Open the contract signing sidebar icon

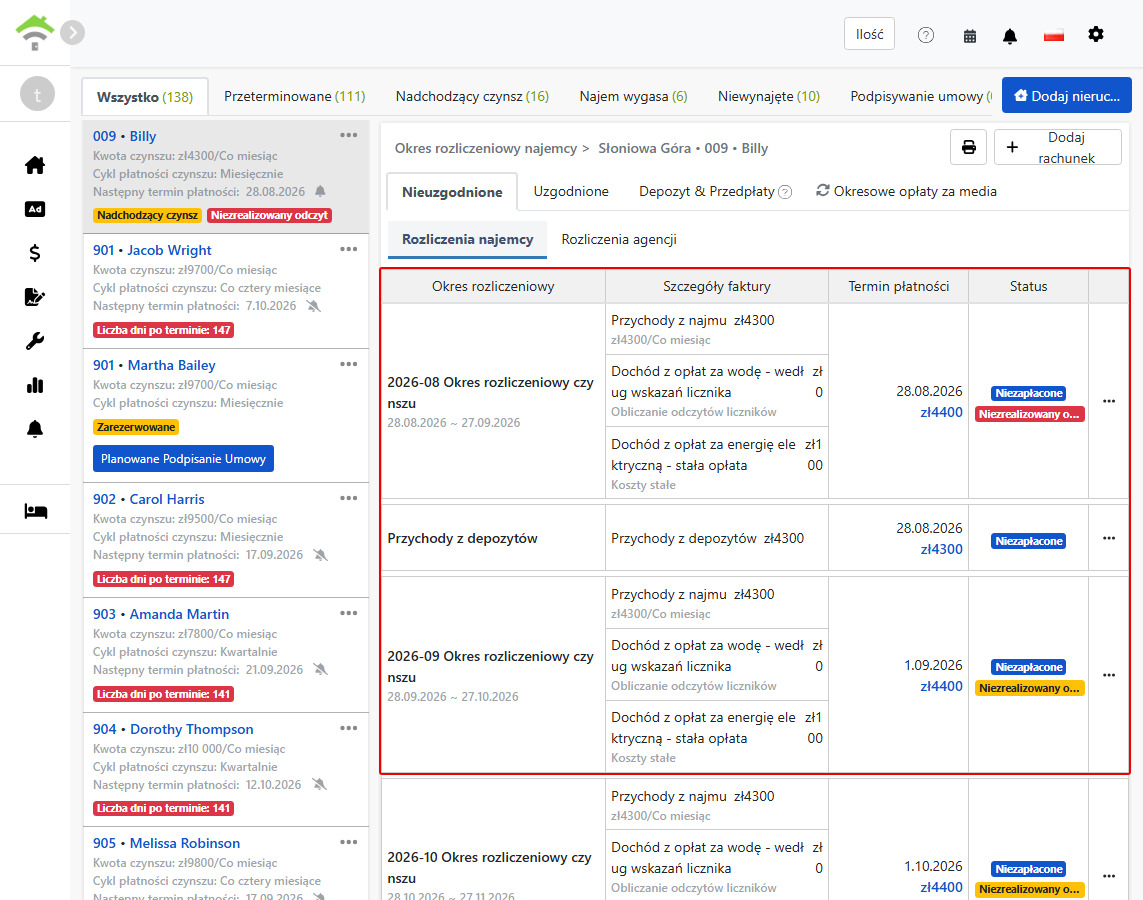click(x=35, y=297)
